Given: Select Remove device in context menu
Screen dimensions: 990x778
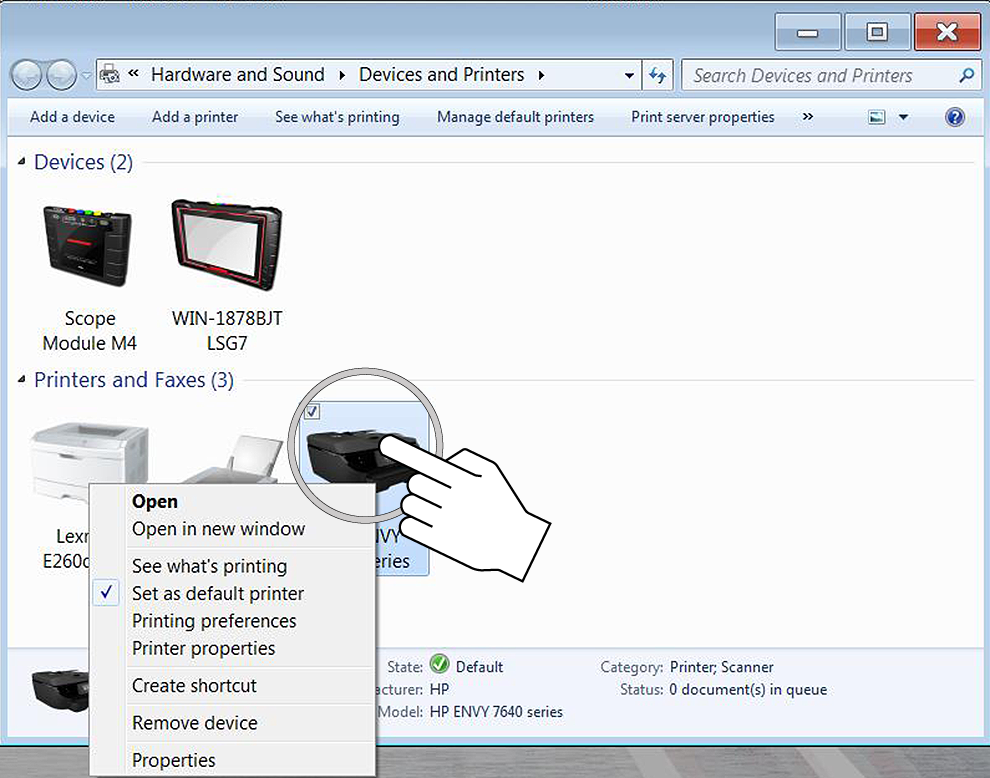Looking at the screenshot, I should coord(194,723).
